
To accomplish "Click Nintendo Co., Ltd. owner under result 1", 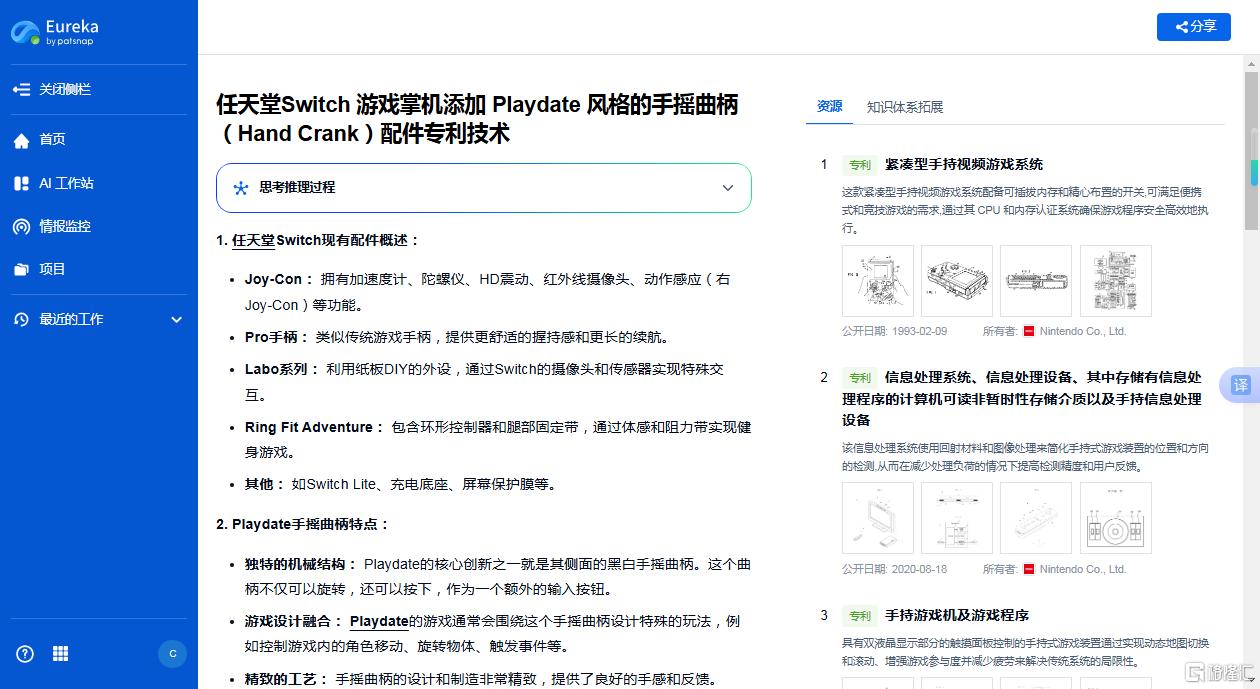I will [1083, 331].
